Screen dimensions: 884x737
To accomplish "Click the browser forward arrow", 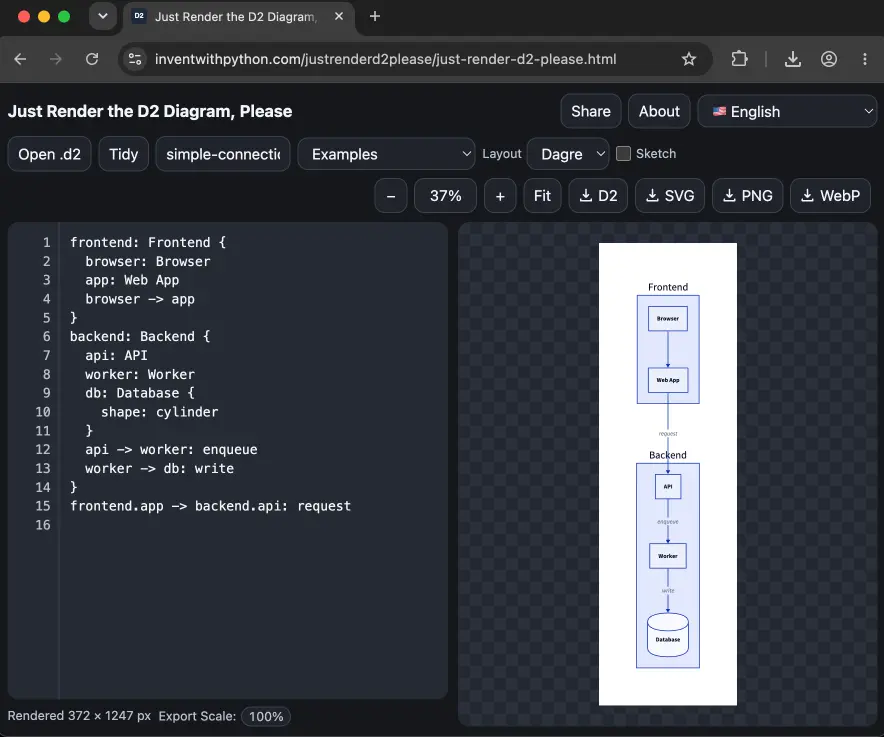I will [55, 59].
